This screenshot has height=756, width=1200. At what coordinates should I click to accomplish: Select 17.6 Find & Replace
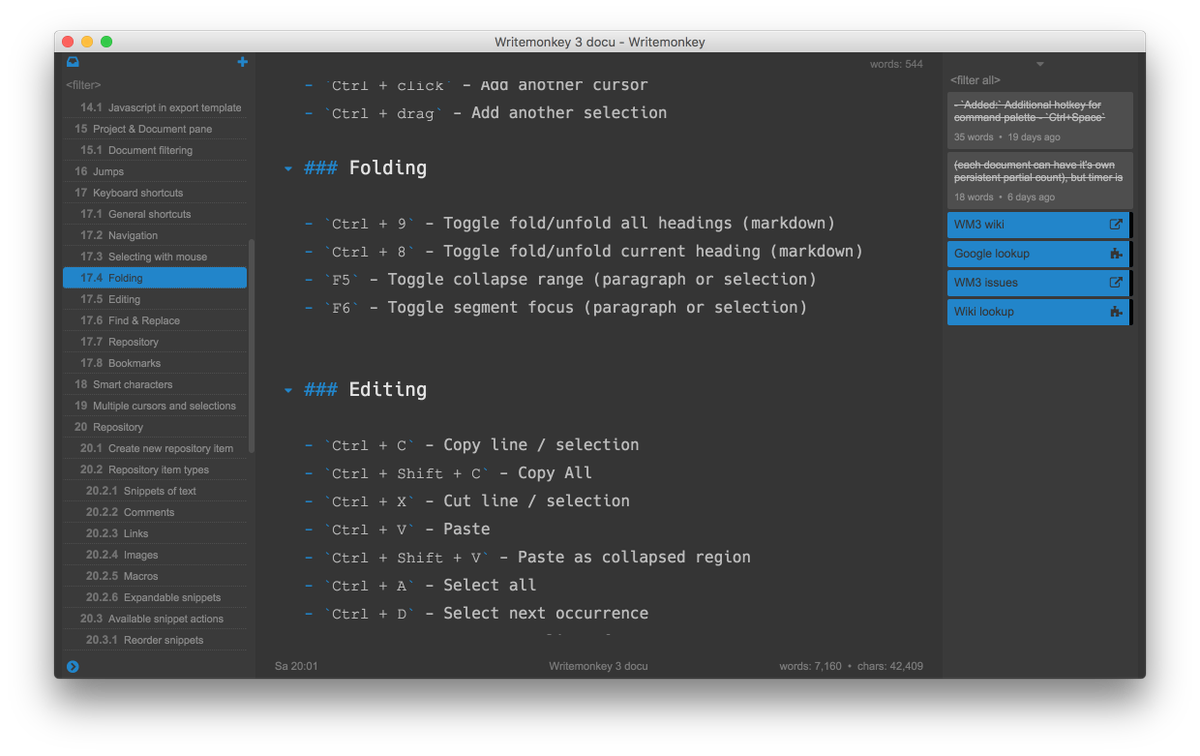click(x=155, y=321)
